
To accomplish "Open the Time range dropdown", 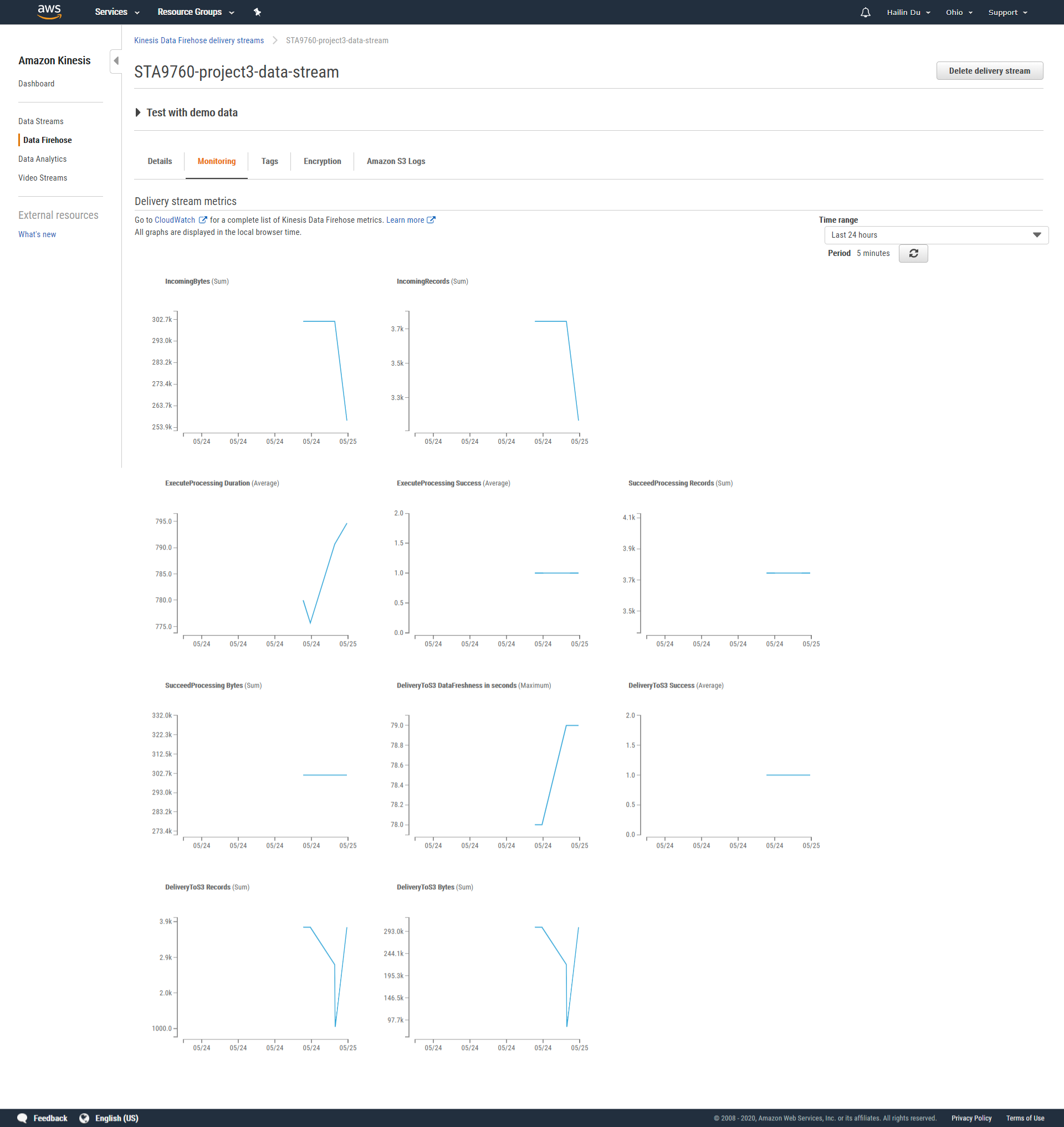I will (x=936, y=235).
